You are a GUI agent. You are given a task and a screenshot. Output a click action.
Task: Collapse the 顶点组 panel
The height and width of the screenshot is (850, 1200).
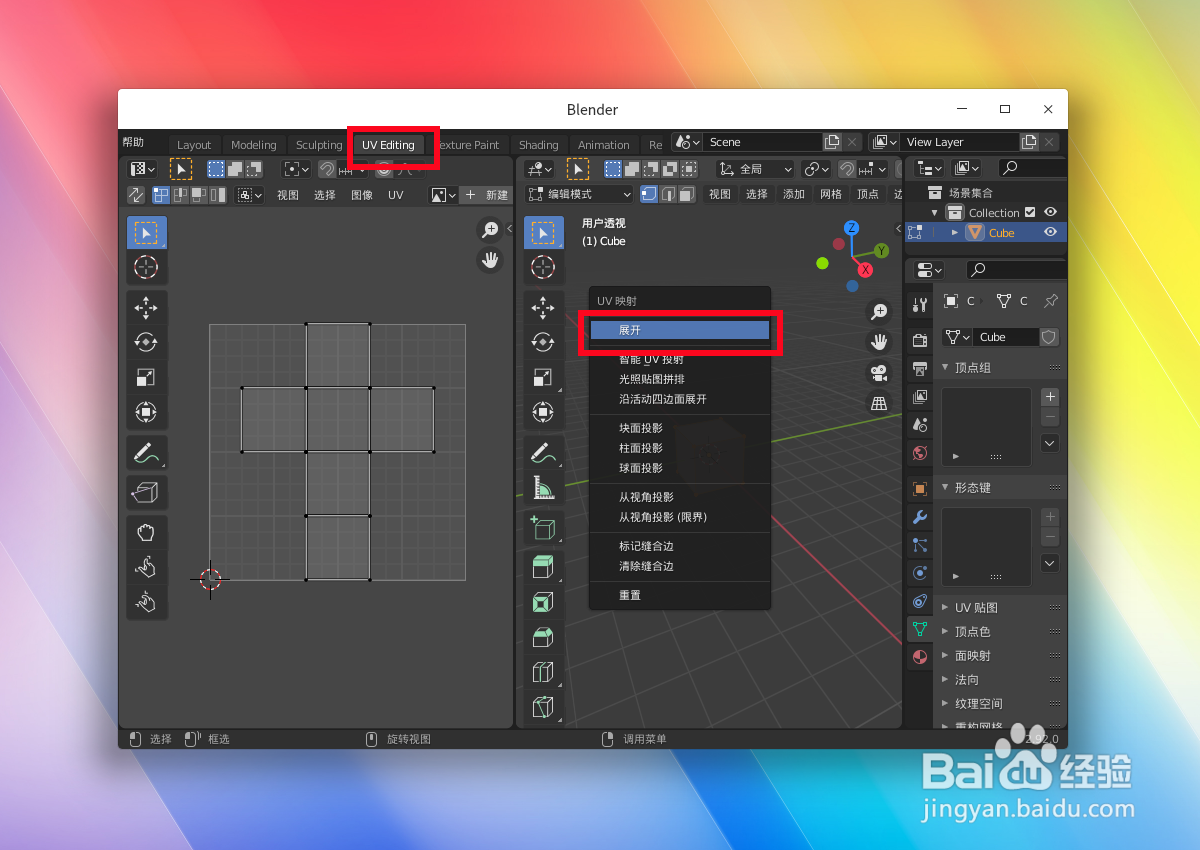pos(946,367)
